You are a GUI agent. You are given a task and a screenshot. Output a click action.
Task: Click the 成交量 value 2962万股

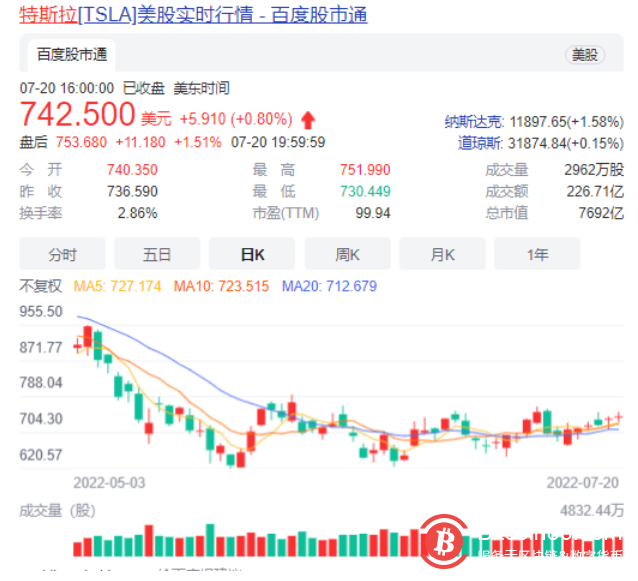point(594,170)
